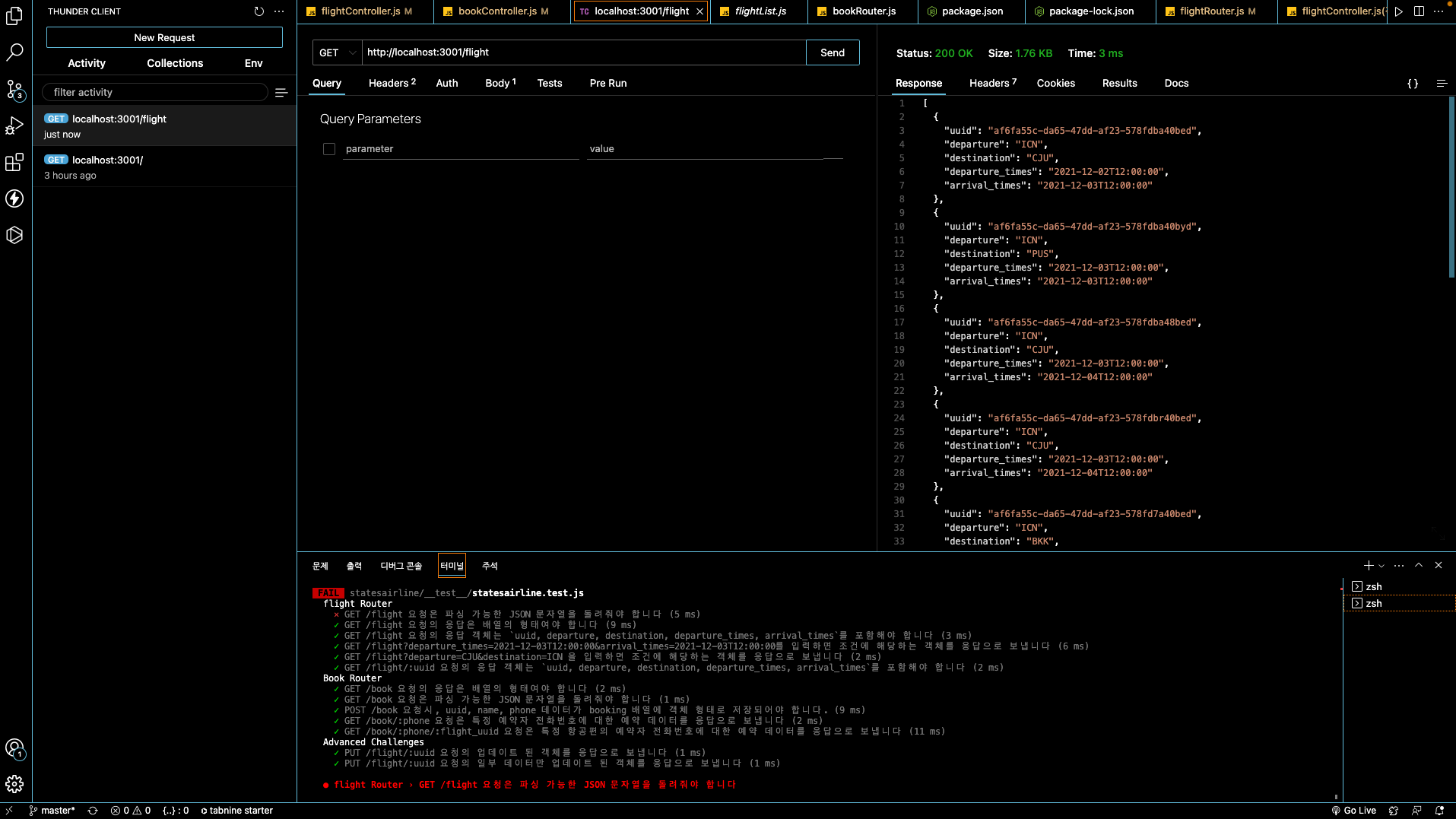Open notifications bell in status bar

pos(1439,811)
